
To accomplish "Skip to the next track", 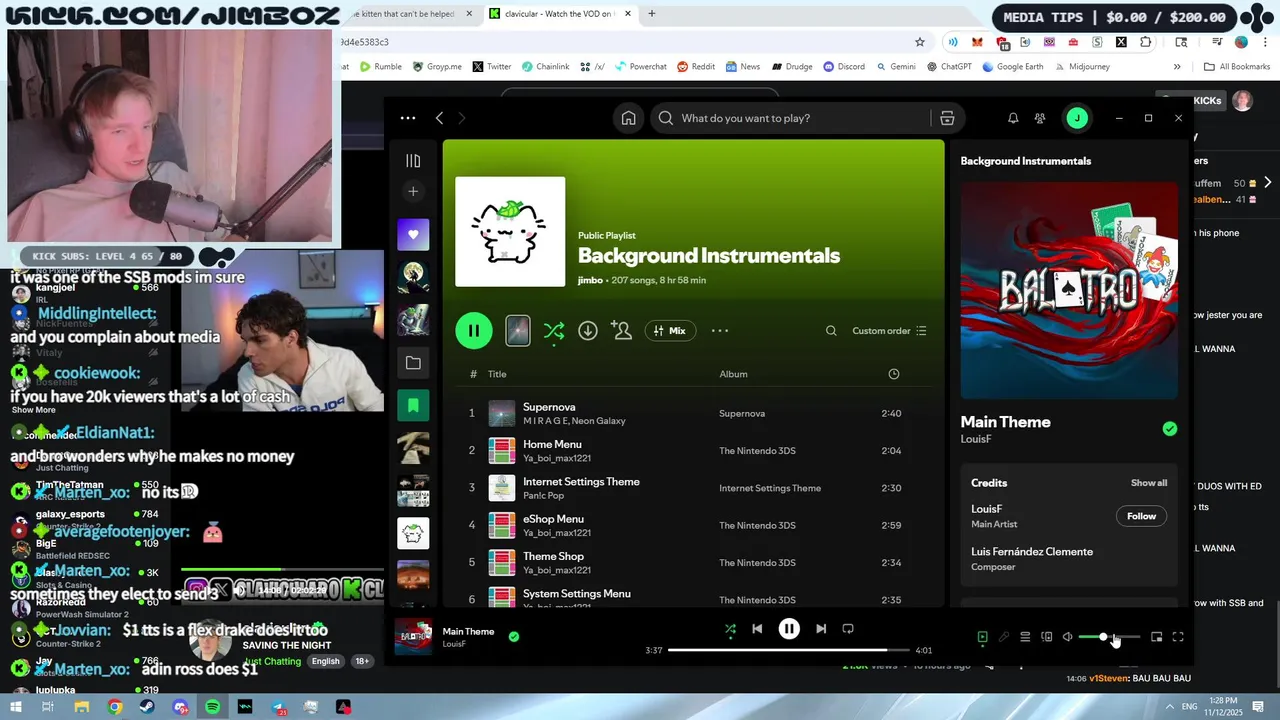I will coord(821,629).
